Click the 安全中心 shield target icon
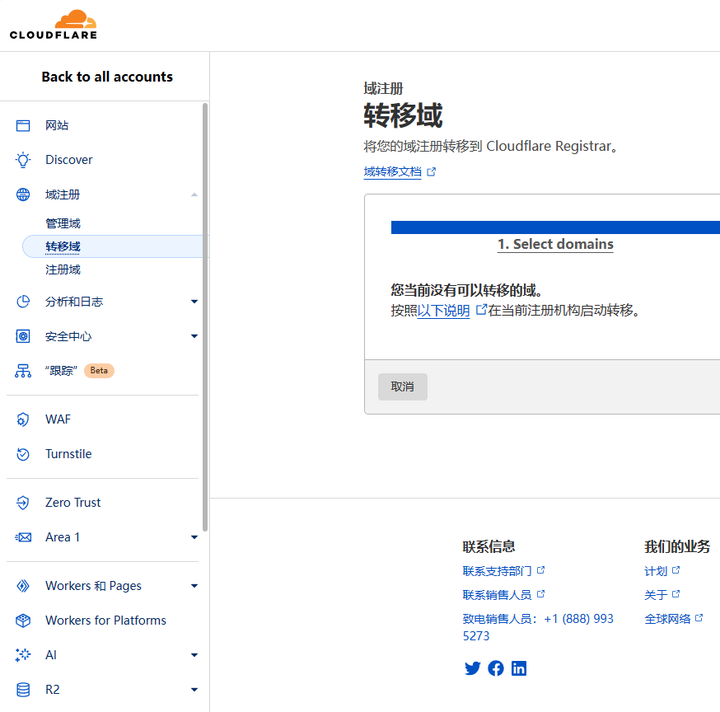720x712 pixels. click(x=23, y=336)
